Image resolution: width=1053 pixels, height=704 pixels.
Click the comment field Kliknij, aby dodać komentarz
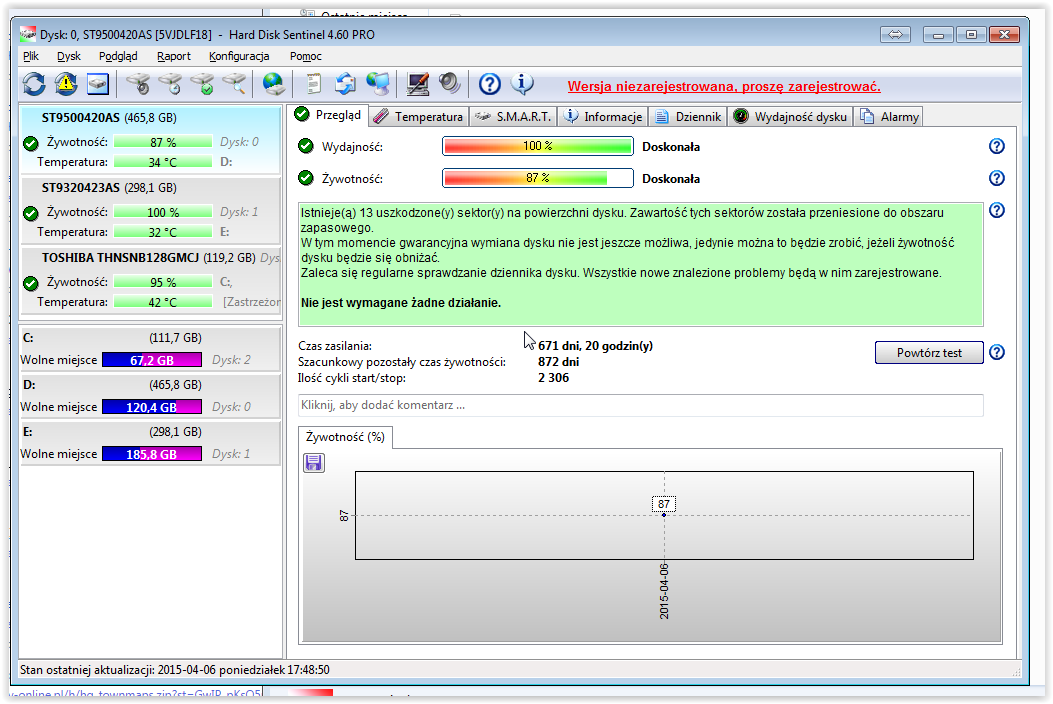(641, 405)
